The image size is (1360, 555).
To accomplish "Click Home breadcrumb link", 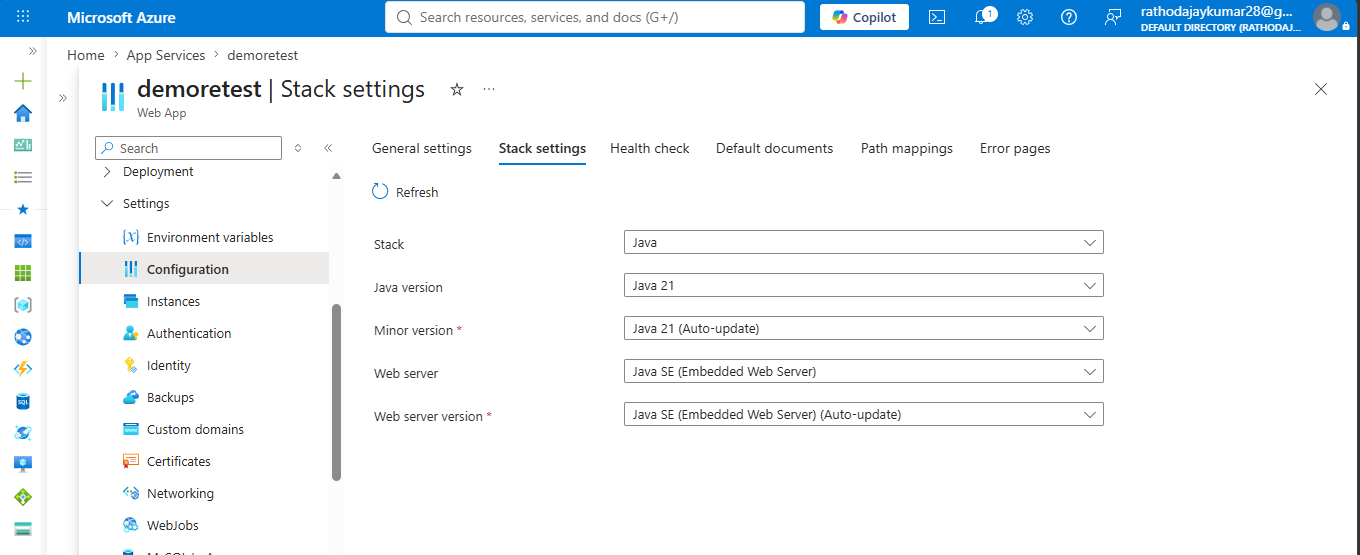I will [x=86, y=55].
